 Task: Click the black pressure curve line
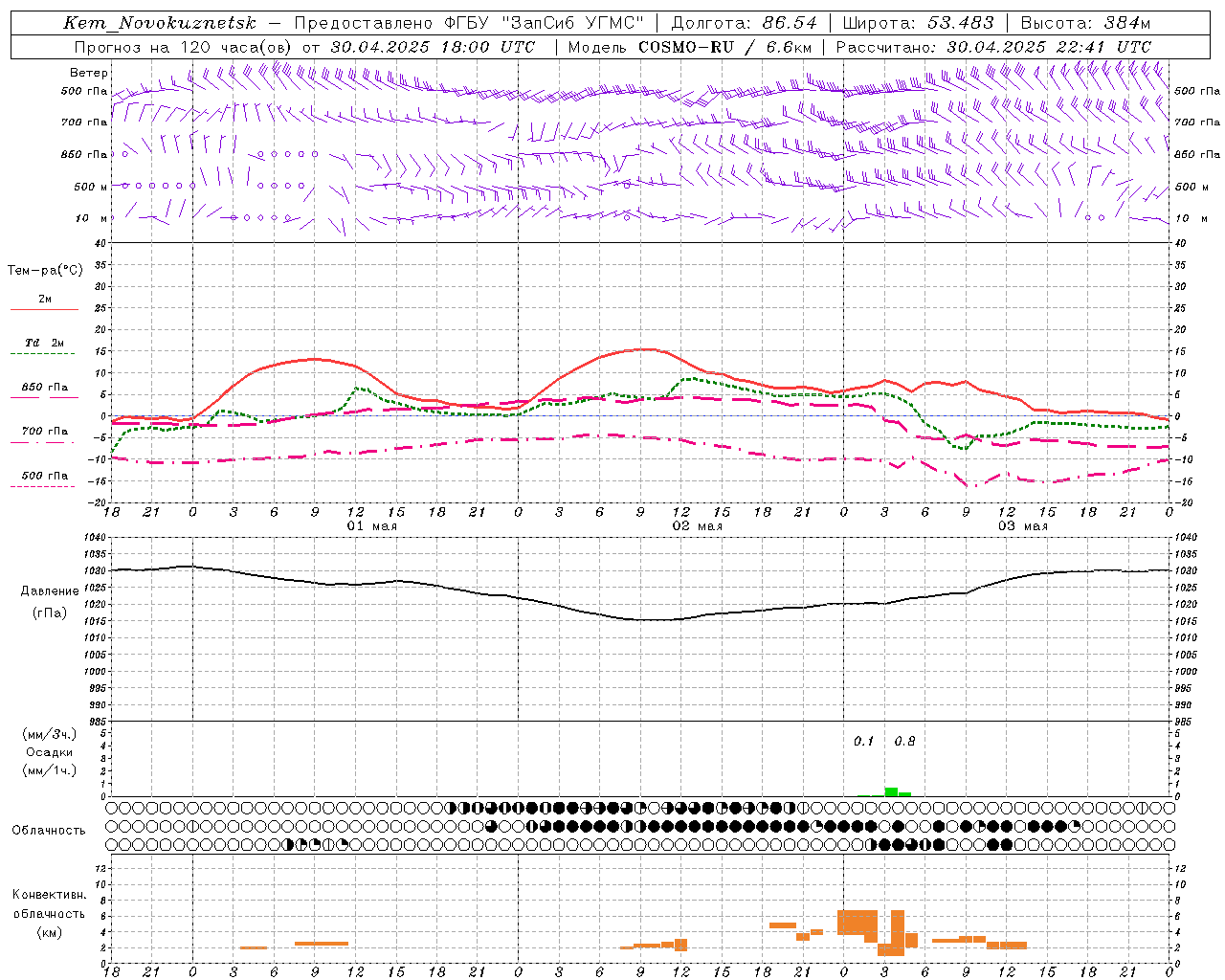[641, 619]
